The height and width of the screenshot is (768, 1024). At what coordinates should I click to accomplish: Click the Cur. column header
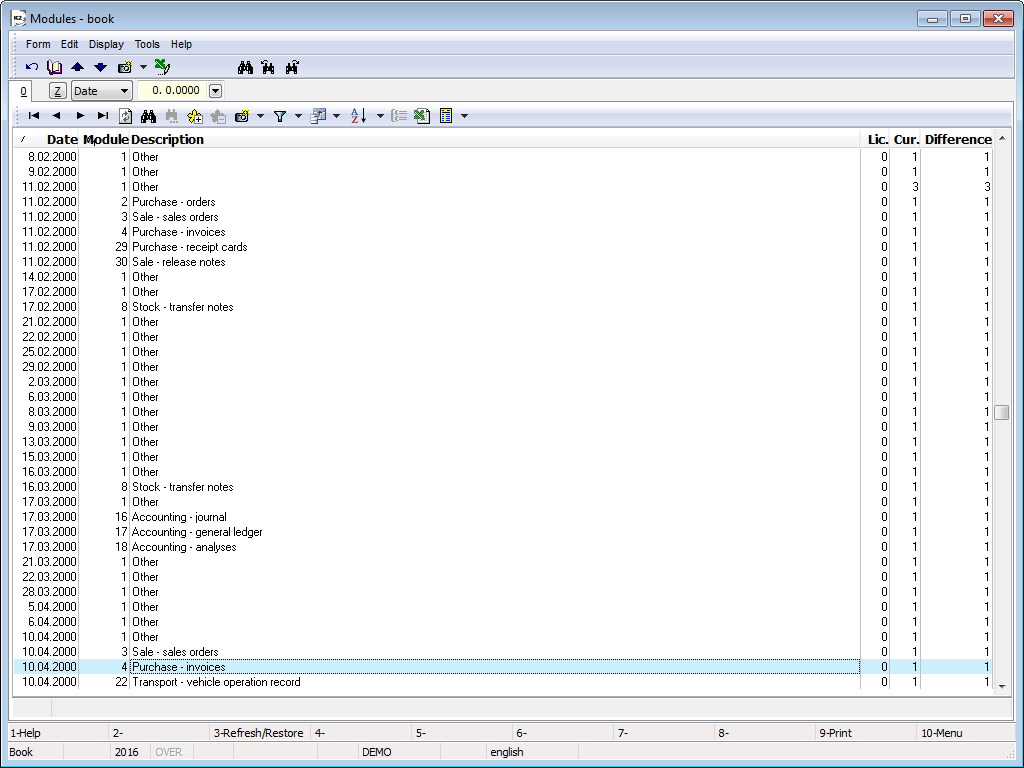[x=906, y=139]
